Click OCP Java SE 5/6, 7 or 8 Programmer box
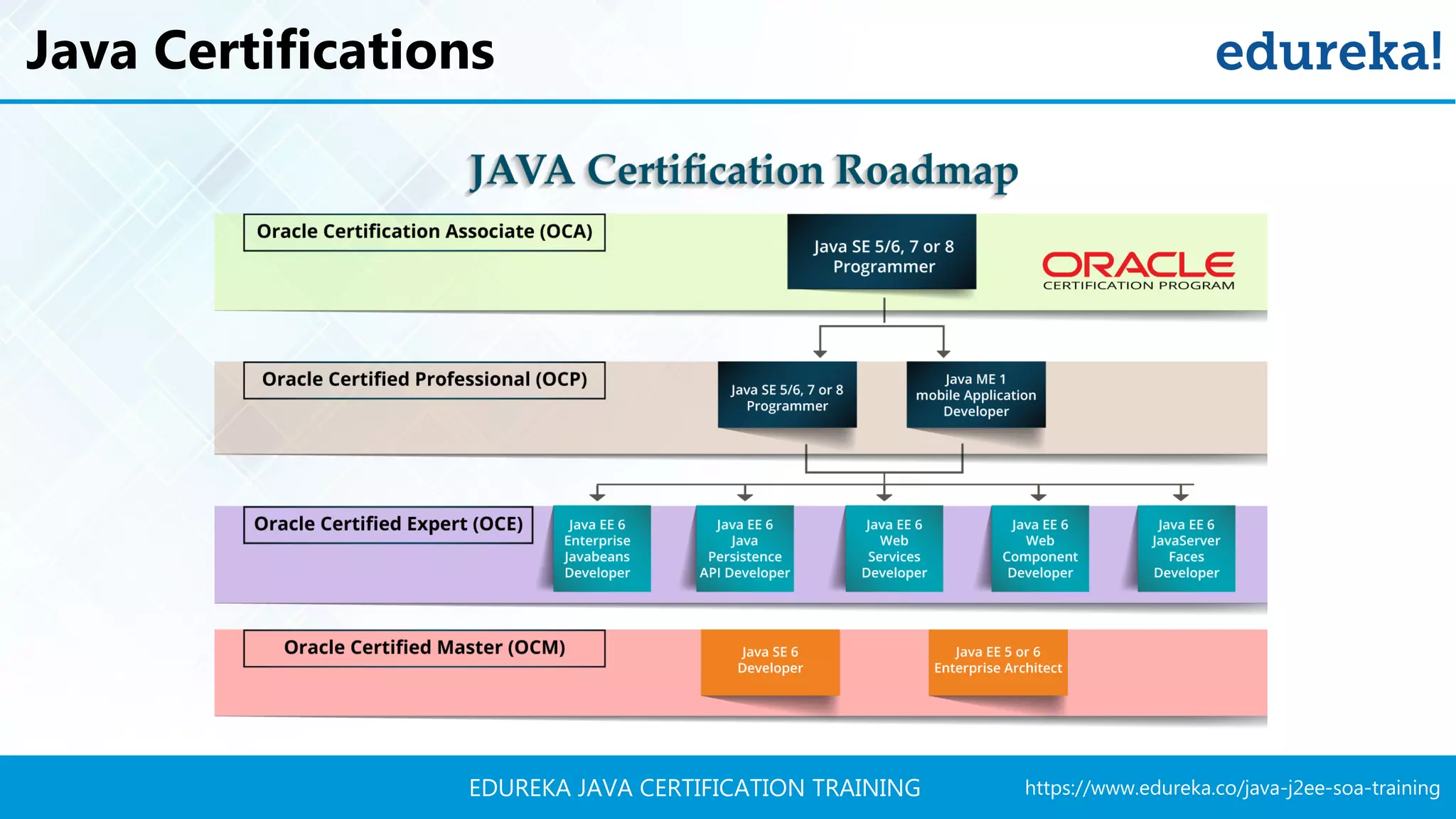Viewport: 1456px width, 819px height. [787, 395]
